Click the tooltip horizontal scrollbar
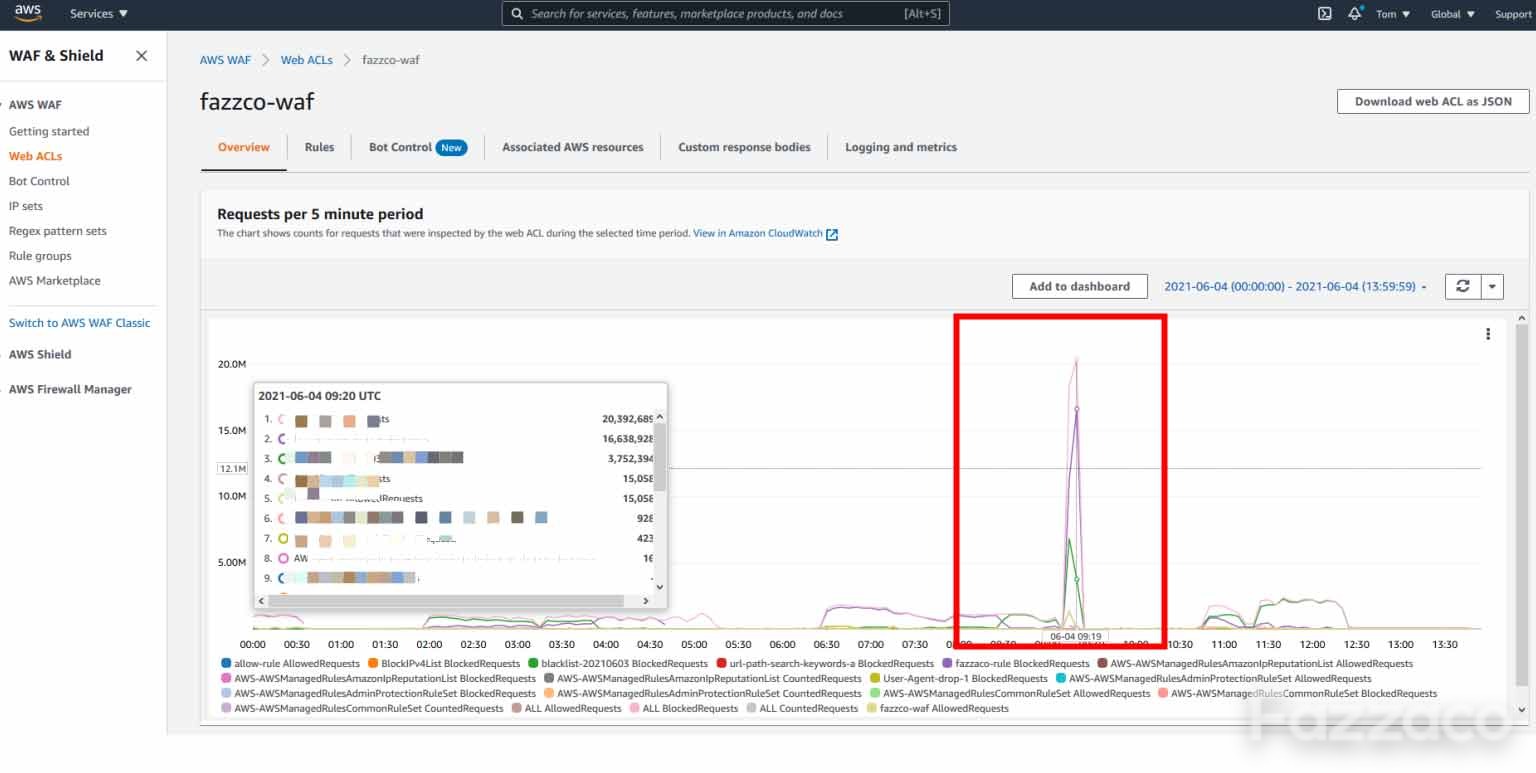Viewport: 1536px width, 773px height. click(x=447, y=601)
